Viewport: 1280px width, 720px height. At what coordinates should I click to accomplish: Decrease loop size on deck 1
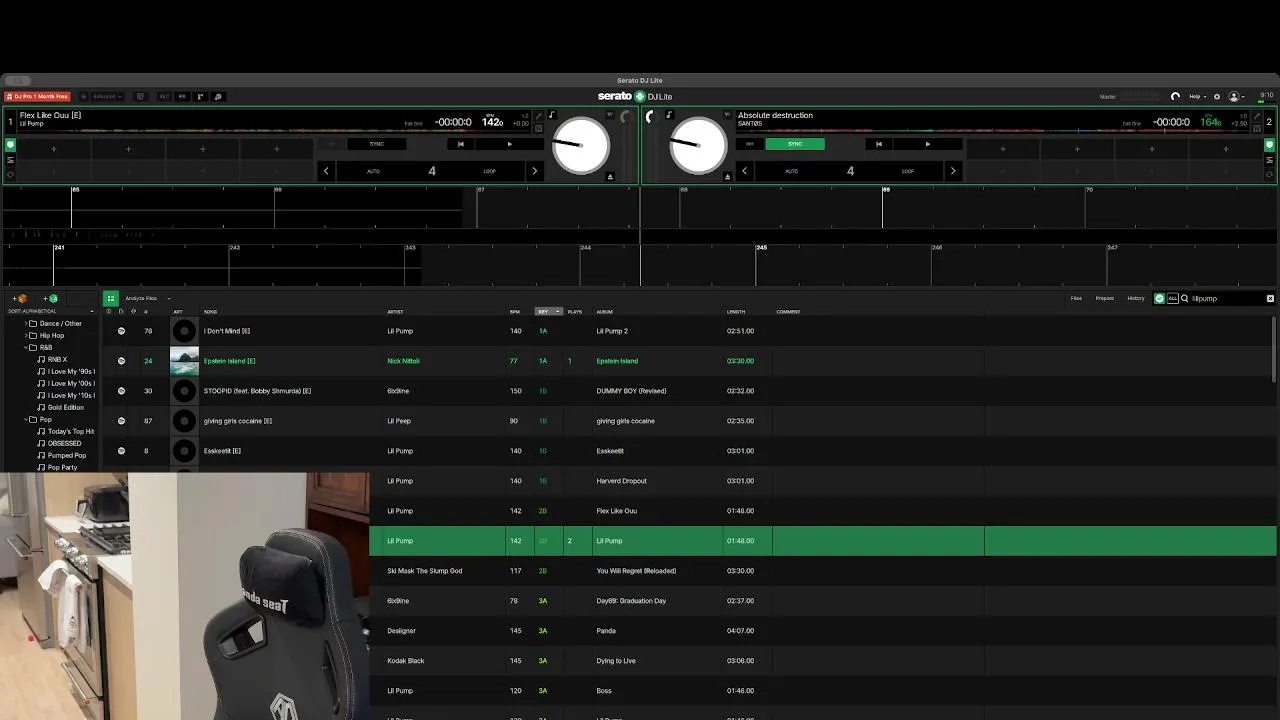point(326,171)
